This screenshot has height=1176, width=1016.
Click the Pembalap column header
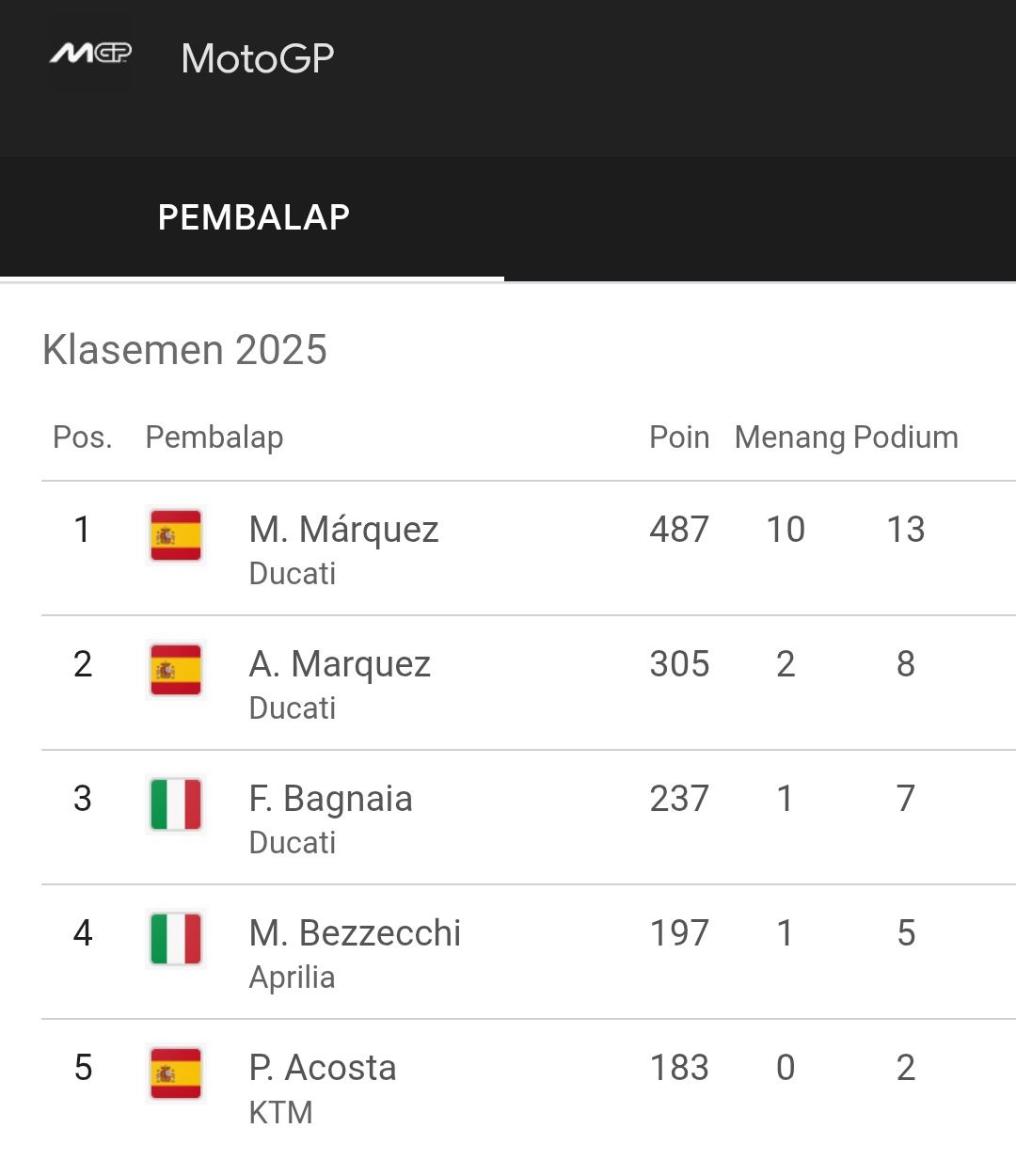tap(214, 437)
